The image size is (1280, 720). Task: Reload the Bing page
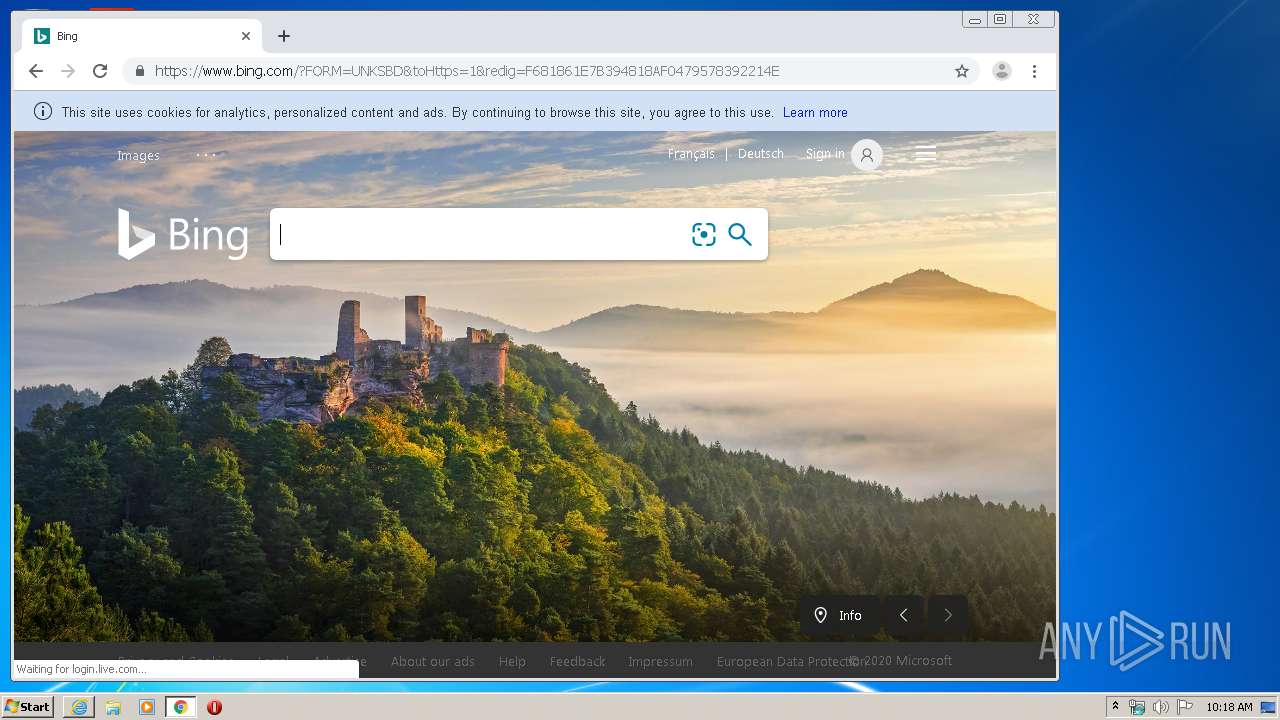point(100,71)
